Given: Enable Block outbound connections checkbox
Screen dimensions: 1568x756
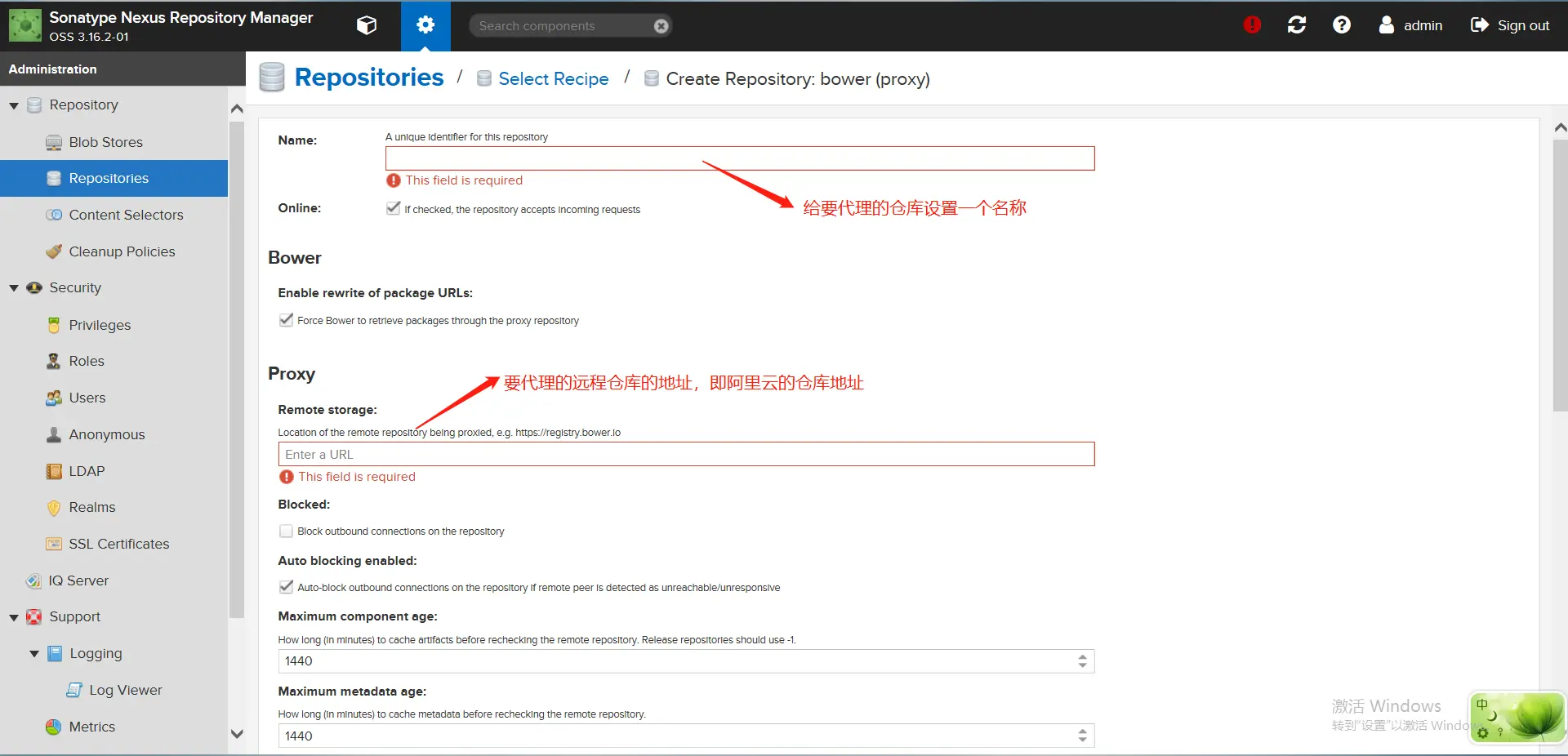Looking at the screenshot, I should (286, 531).
